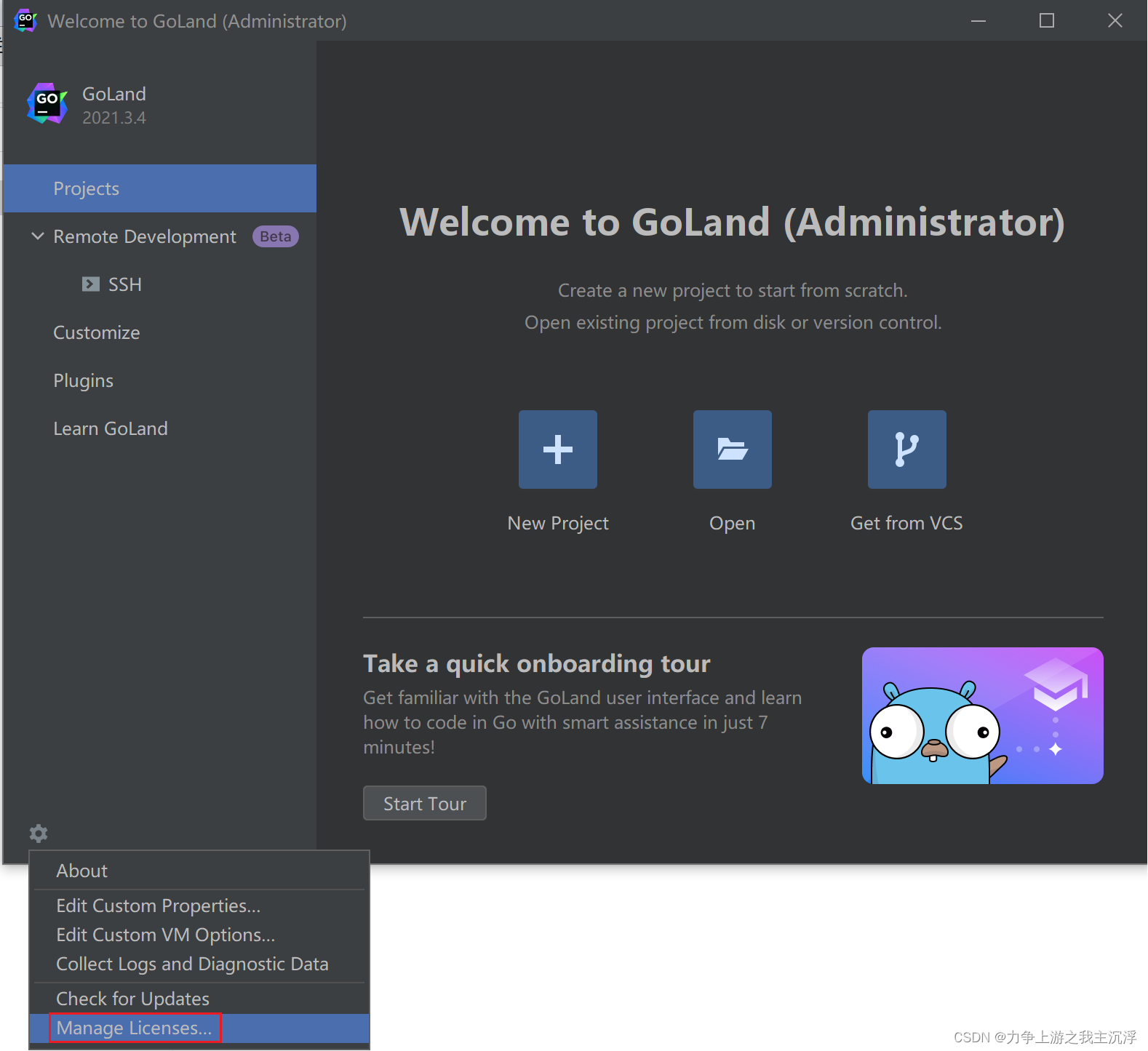
Task: Choose Check for Updates
Action: [199, 999]
